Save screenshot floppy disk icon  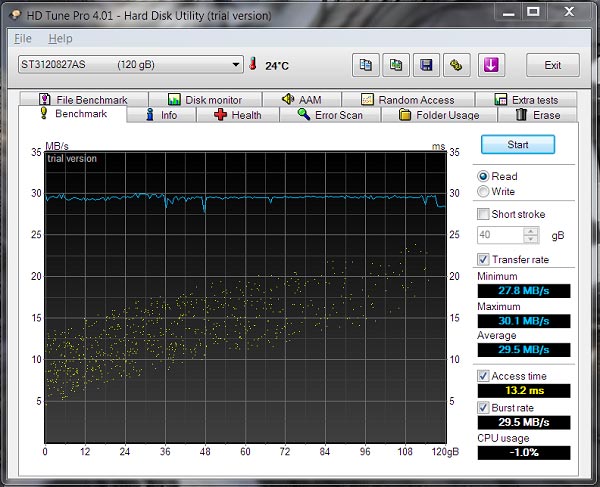(426, 65)
